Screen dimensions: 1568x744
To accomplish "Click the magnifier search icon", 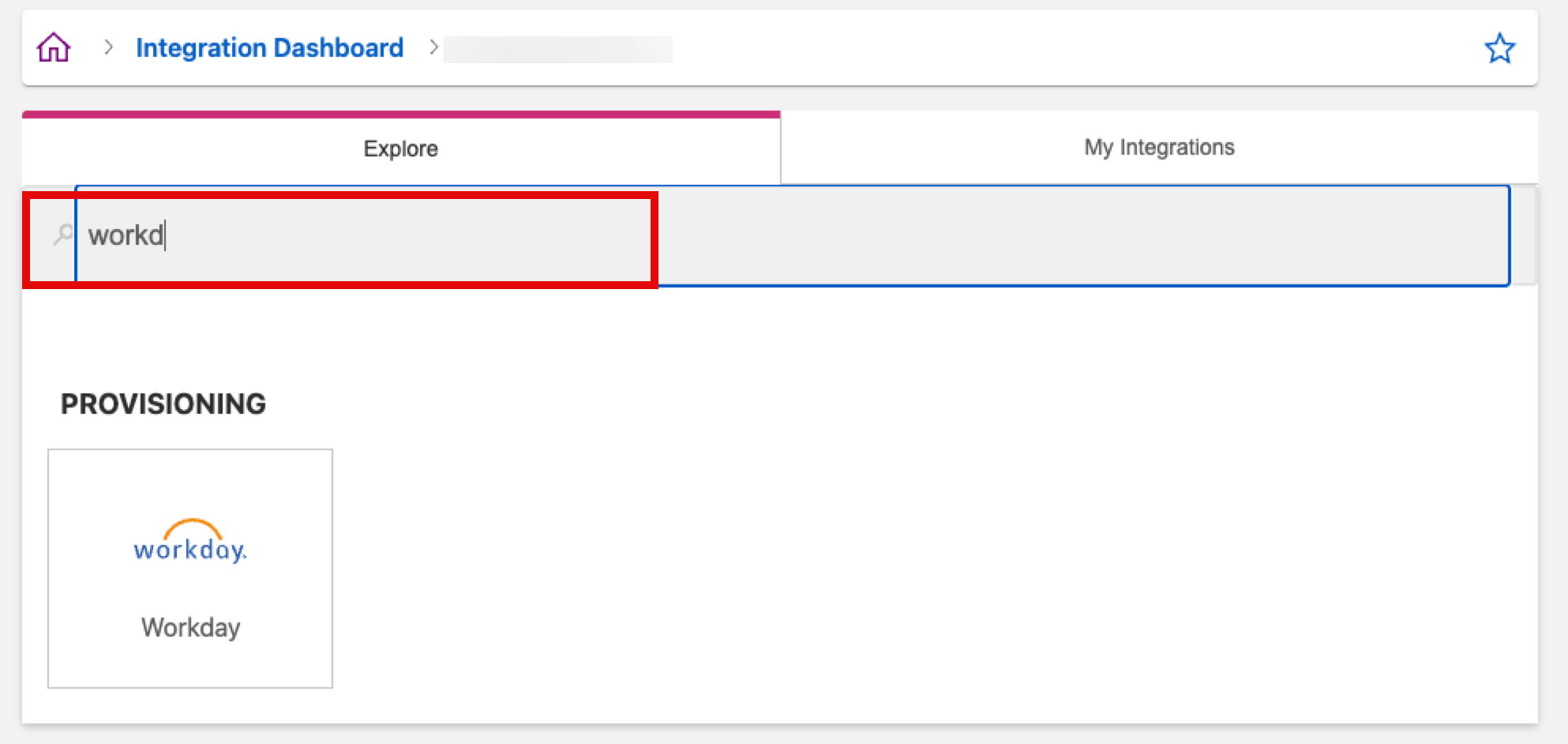I will click(x=62, y=235).
